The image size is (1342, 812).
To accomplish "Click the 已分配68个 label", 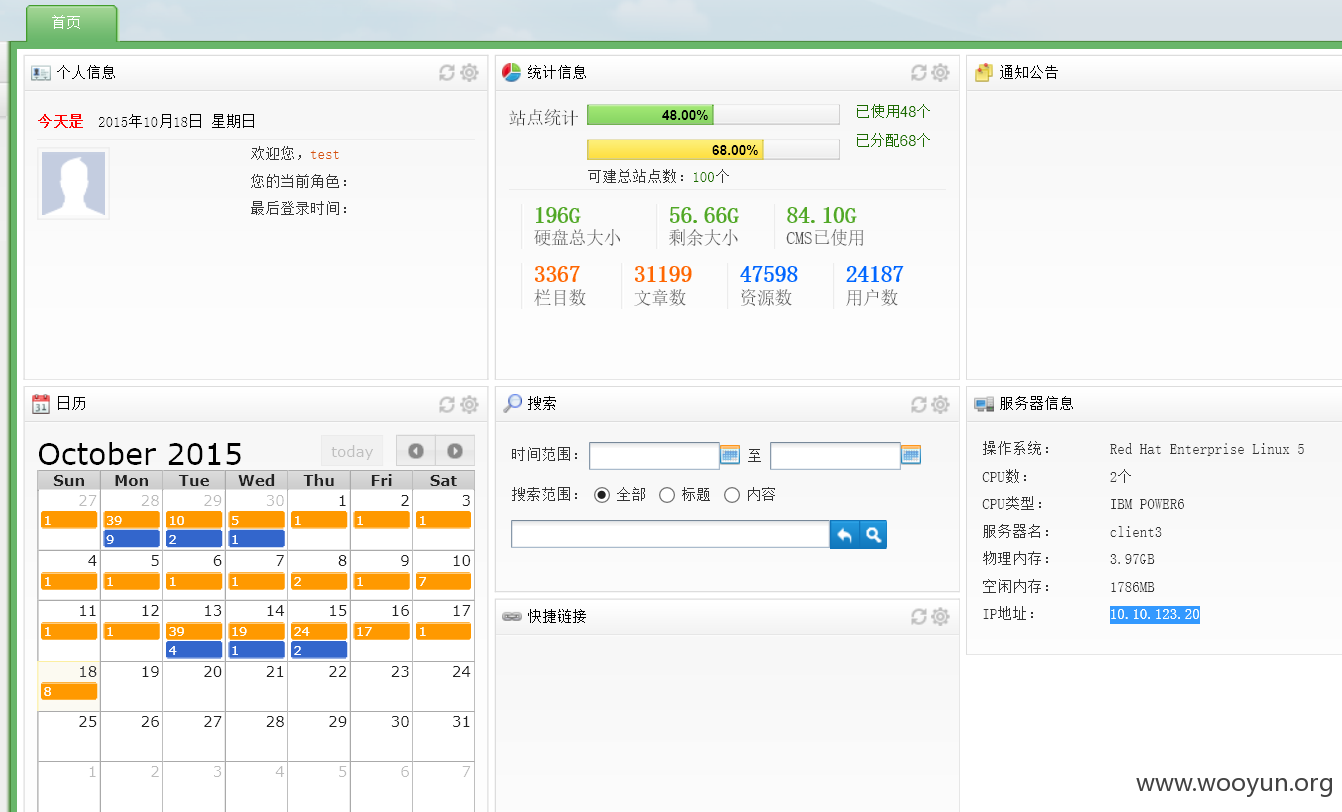I will pyautogui.click(x=893, y=141).
